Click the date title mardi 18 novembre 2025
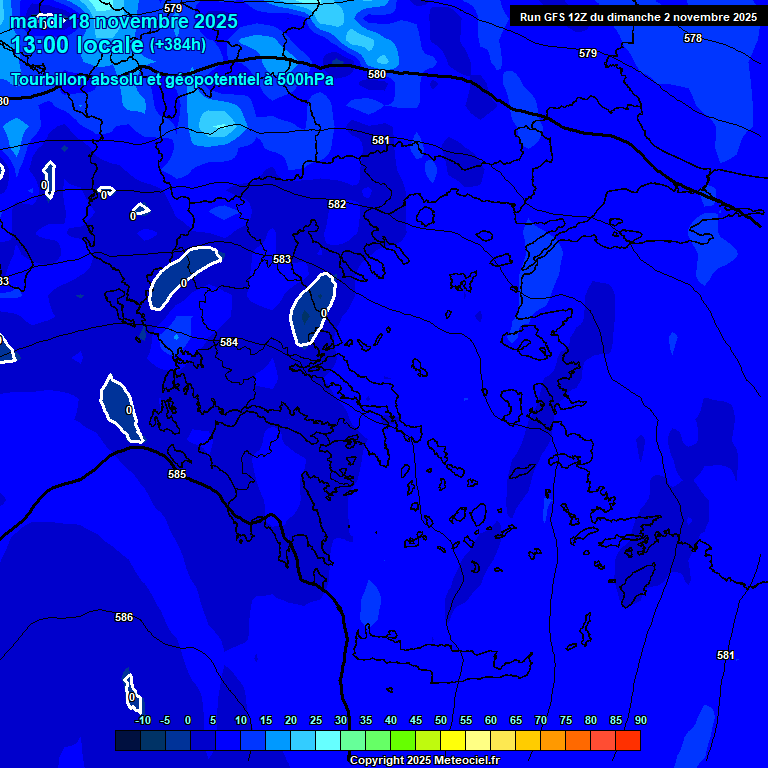This screenshot has width=768, height=768. coord(124,21)
